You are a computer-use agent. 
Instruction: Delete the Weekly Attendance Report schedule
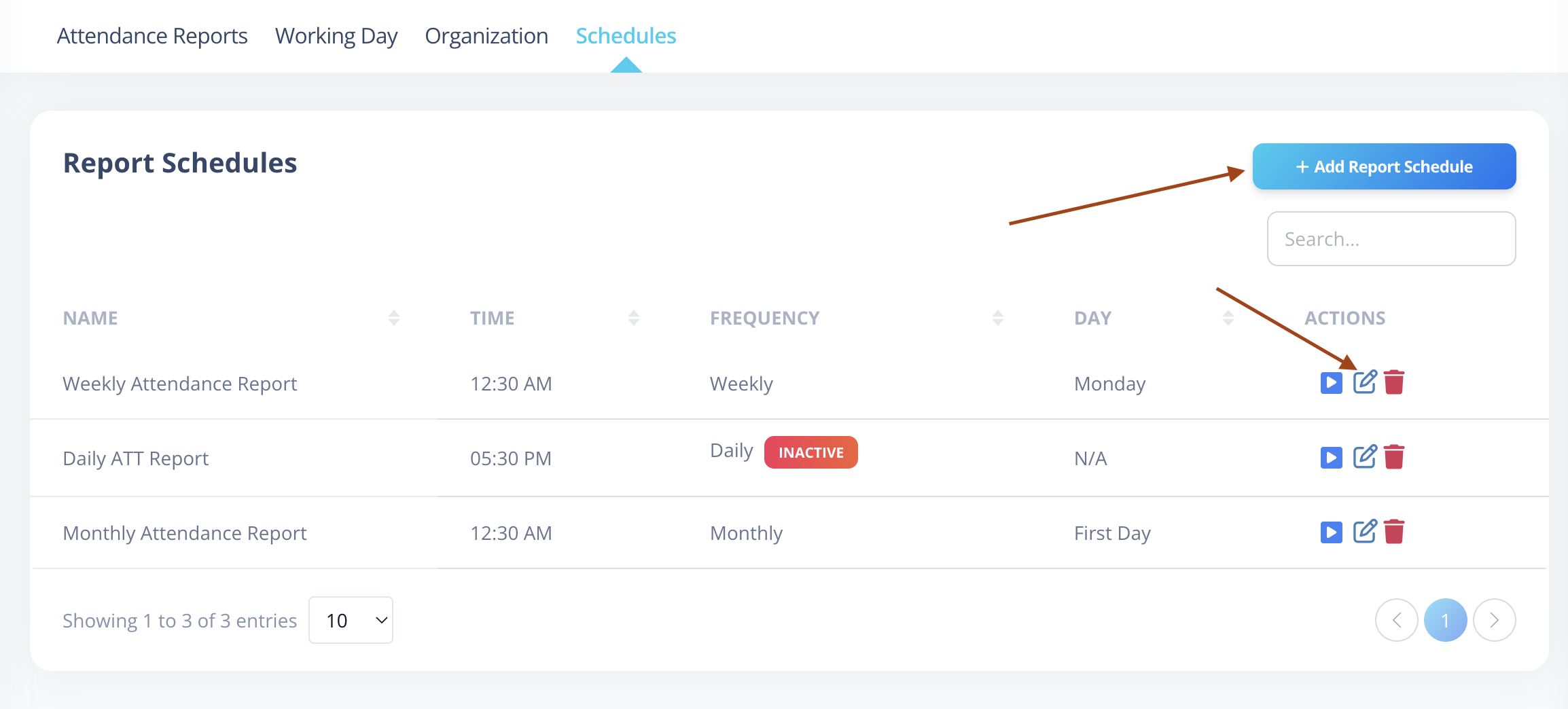(x=1394, y=382)
